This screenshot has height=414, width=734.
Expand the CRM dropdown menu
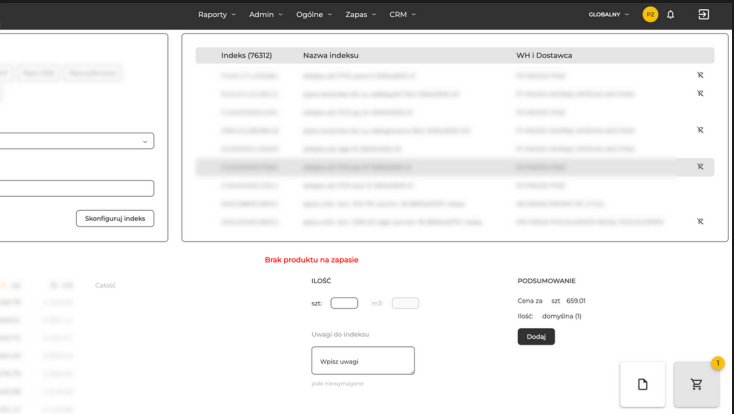click(402, 14)
